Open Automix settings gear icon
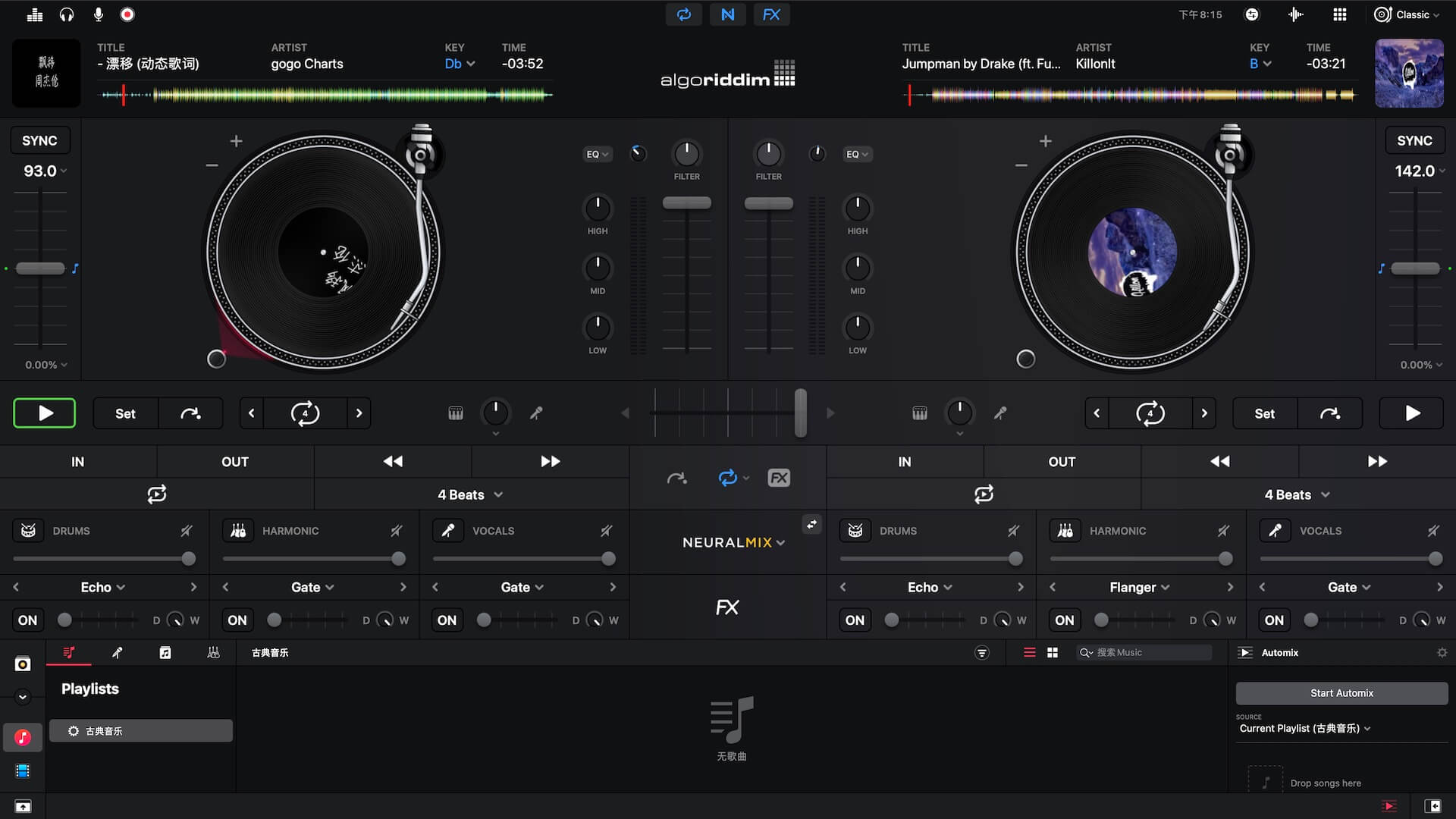 pos(1442,652)
